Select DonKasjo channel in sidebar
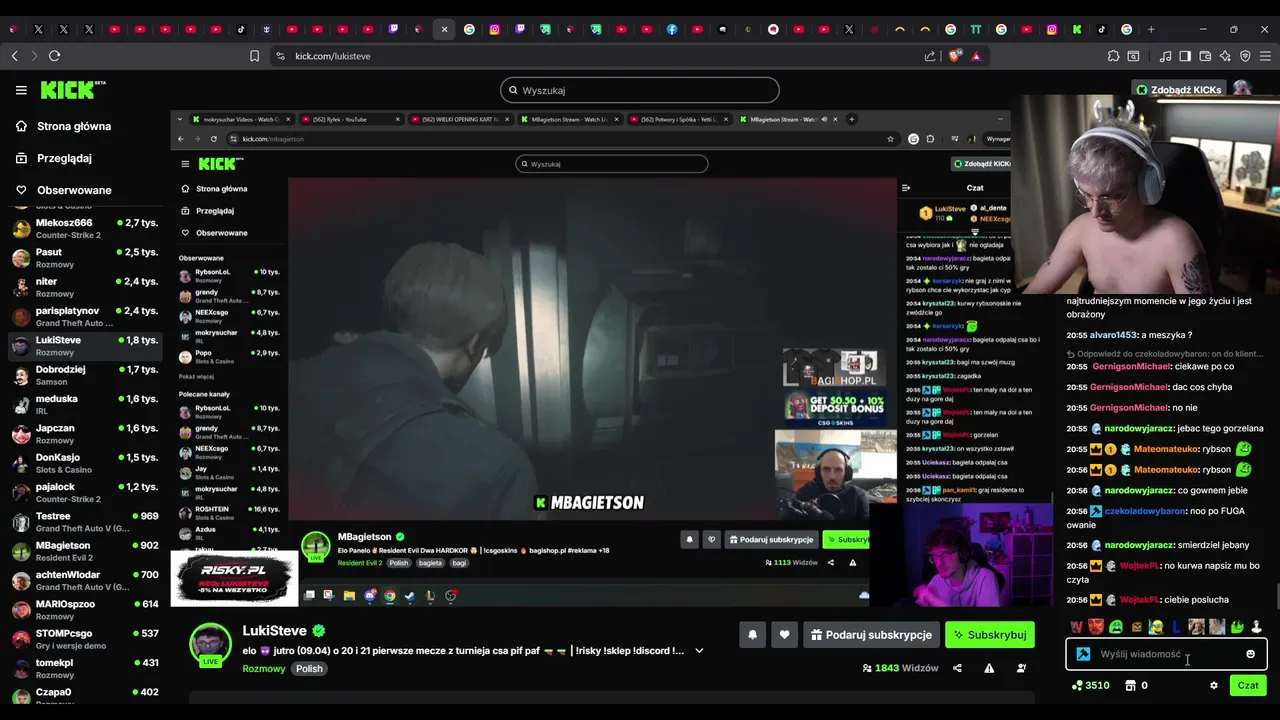Image resolution: width=1280 pixels, height=720 pixels. click(x=85, y=463)
